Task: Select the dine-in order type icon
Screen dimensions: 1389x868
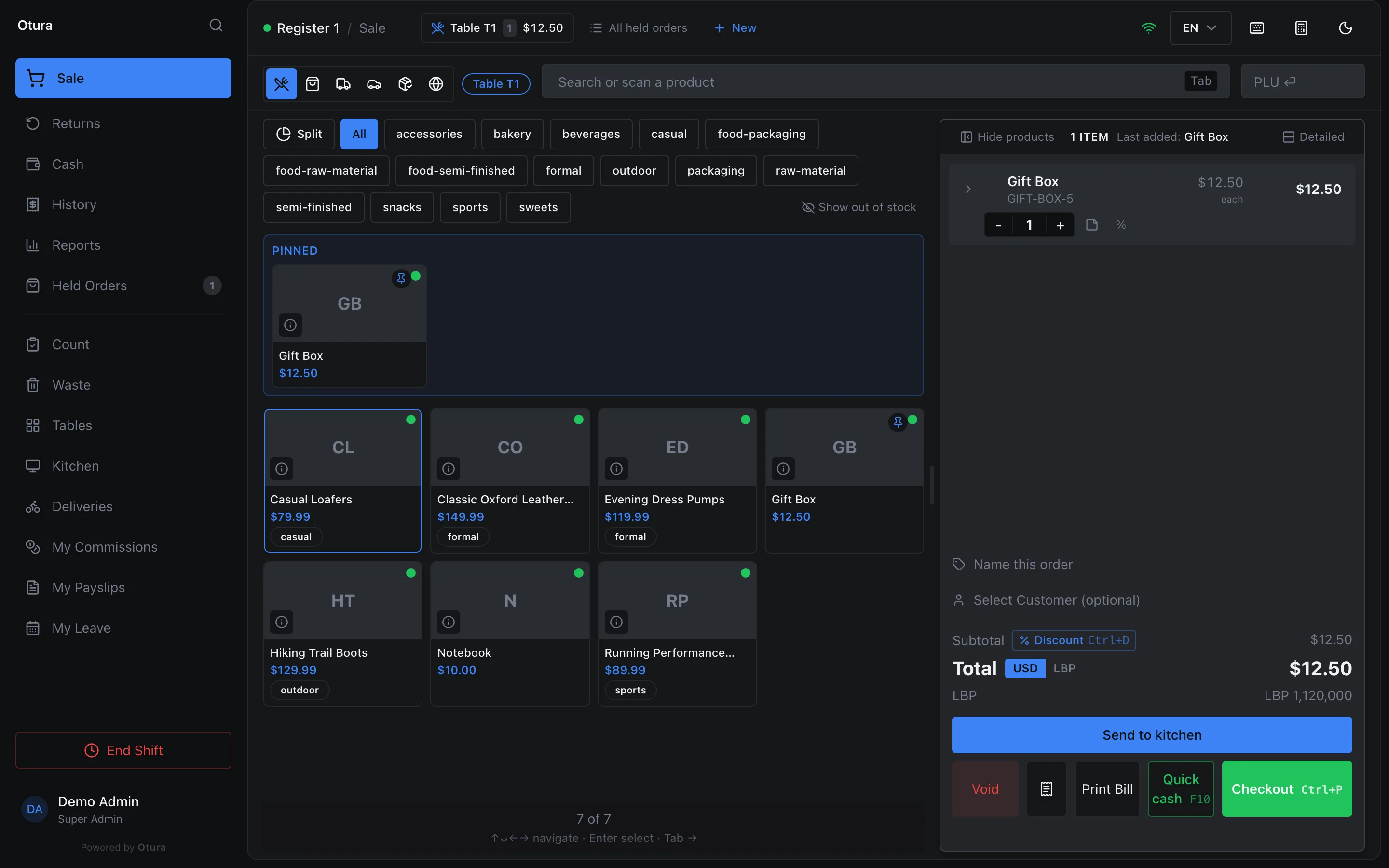Action: (x=281, y=84)
